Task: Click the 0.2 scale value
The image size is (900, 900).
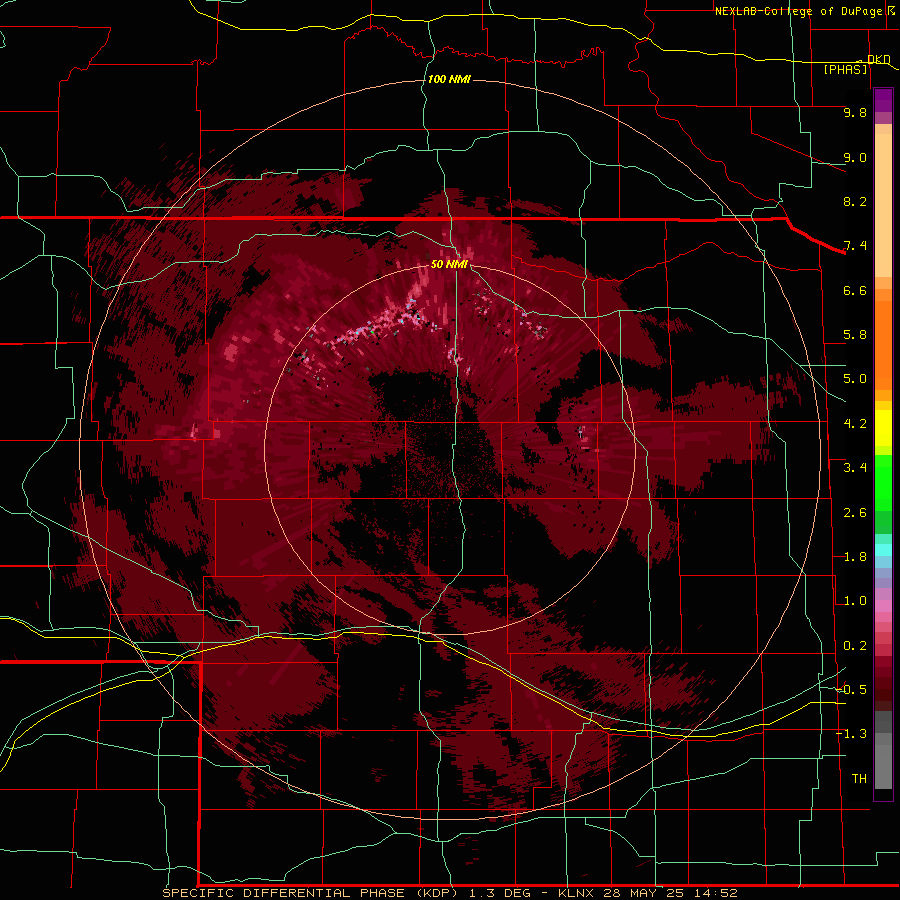Action: coord(855,646)
